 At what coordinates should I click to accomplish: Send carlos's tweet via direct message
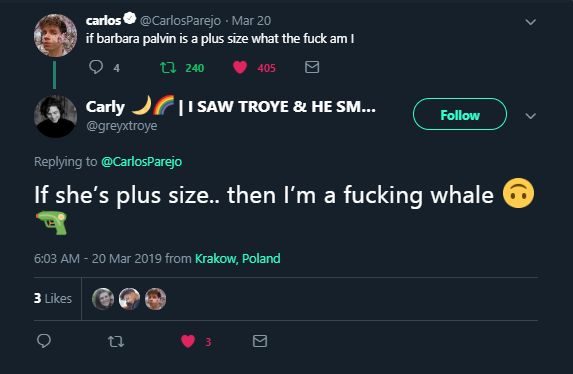coord(312,67)
